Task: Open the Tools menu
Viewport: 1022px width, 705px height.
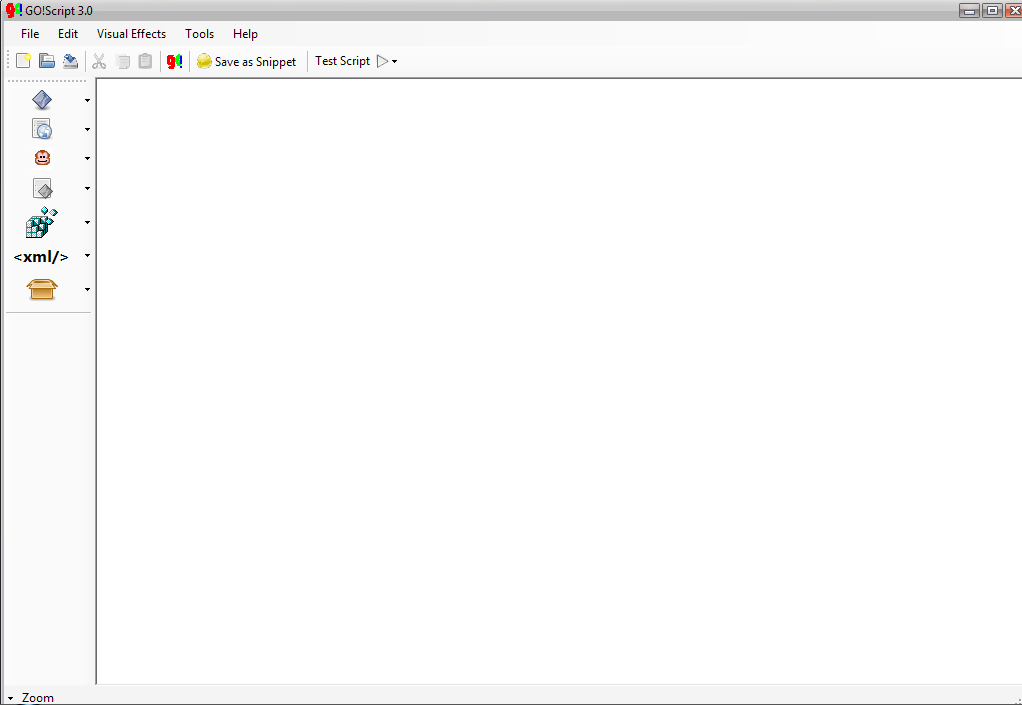Action: (x=199, y=34)
